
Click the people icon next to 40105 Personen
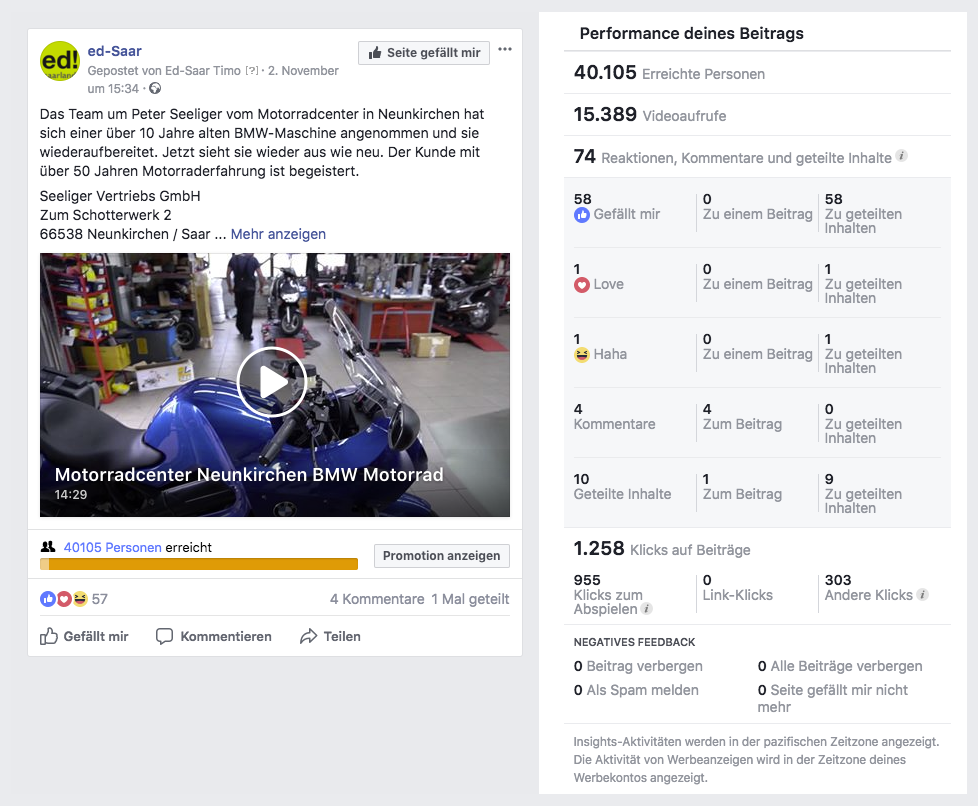pyautogui.click(x=48, y=547)
